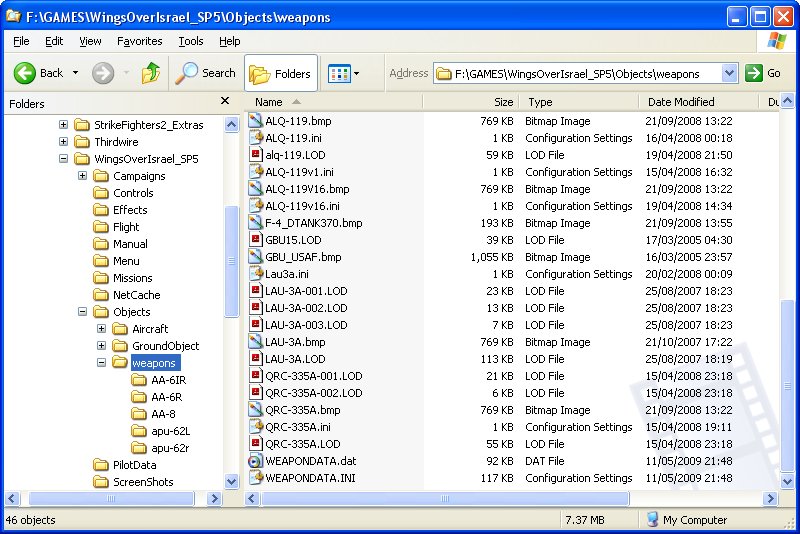Sort files by the Size column header
Screen dimensions: 800x534
tap(471, 102)
